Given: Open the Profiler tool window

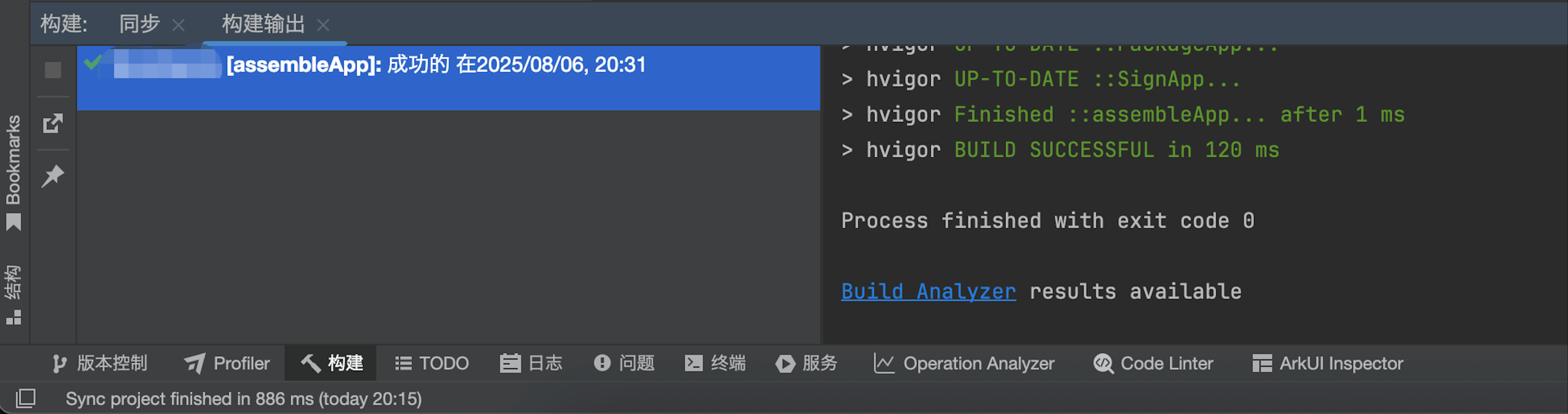Looking at the screenshot, I should [227, 364].
